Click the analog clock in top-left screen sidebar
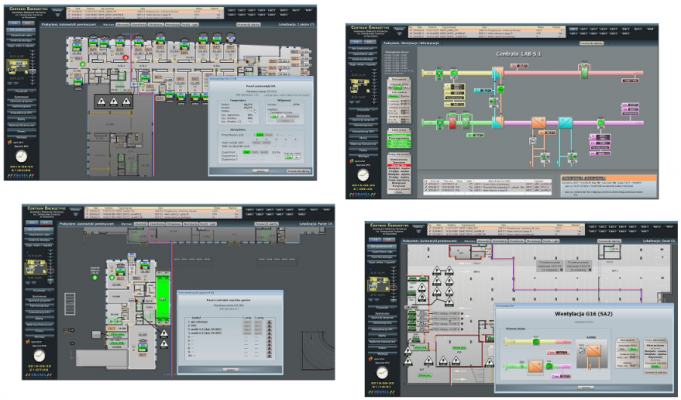Viewport: 681px width, 400px height. click(19, 157)
